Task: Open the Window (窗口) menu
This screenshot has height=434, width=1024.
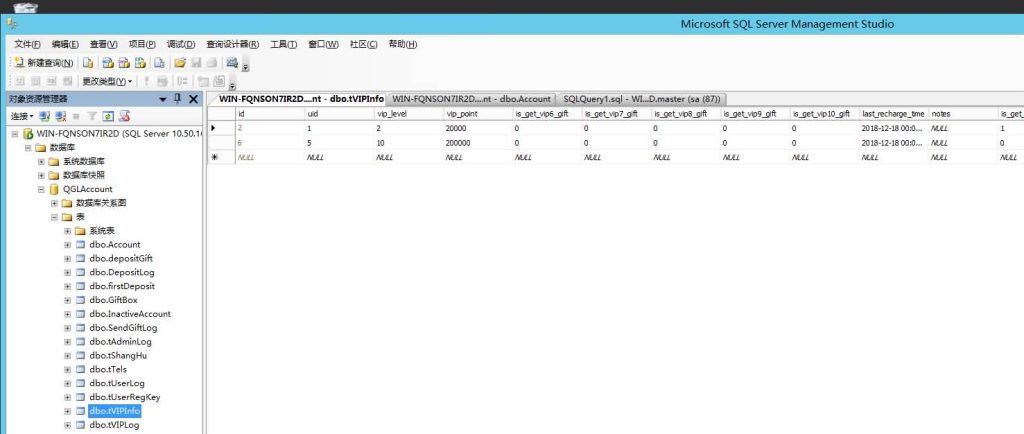Action: tap(323, 44)
